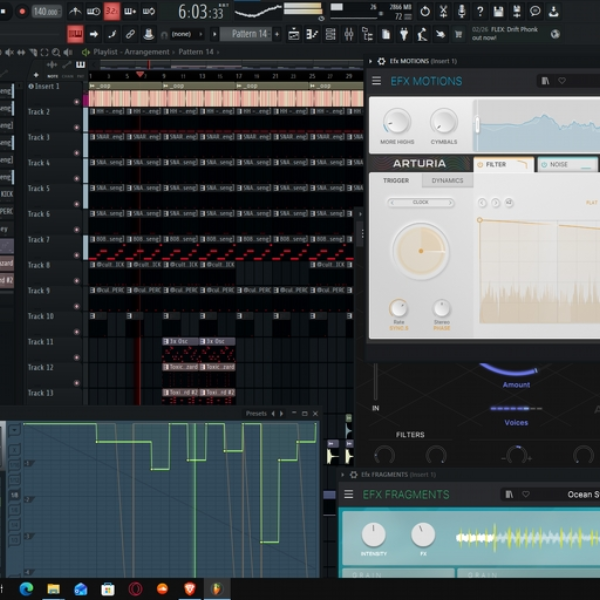Select the NOISE tab in EFX Motions
Viewport: 600px width, 600px height.
click(x=568, y=165)
